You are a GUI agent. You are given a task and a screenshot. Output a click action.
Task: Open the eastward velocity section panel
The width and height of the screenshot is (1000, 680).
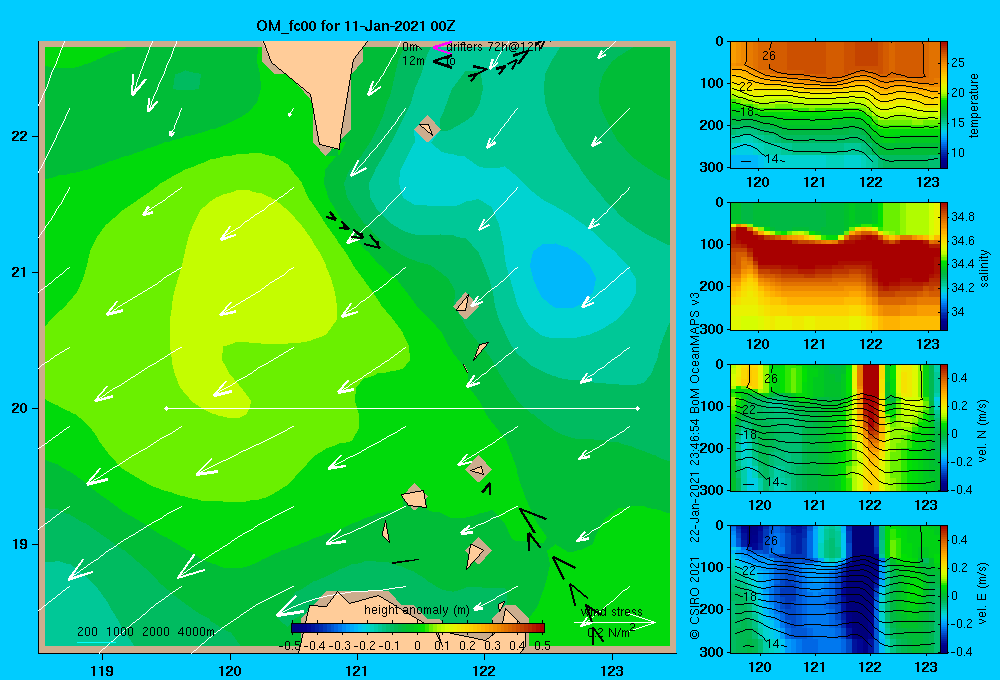835,589
